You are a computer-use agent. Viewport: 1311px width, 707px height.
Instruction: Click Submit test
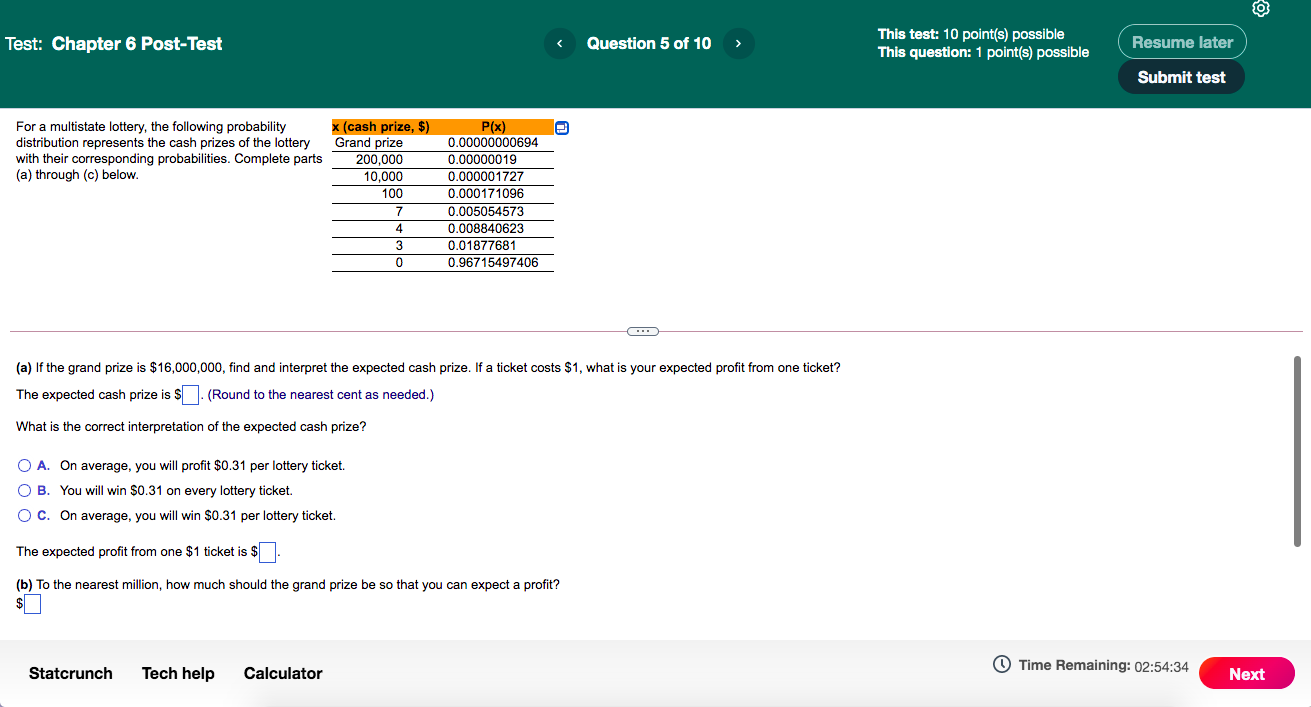pyautogui.click(x=1181, y=75)
